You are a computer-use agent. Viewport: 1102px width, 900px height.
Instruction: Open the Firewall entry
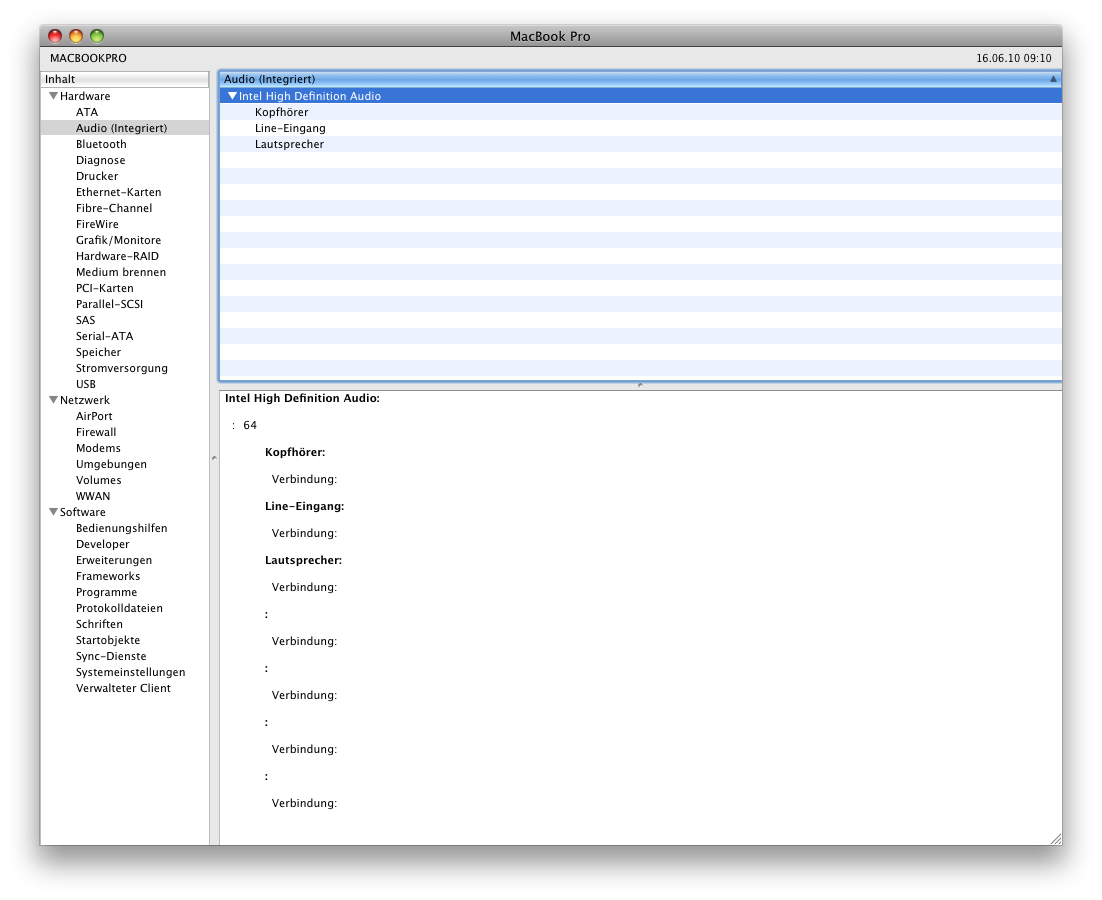96,432
